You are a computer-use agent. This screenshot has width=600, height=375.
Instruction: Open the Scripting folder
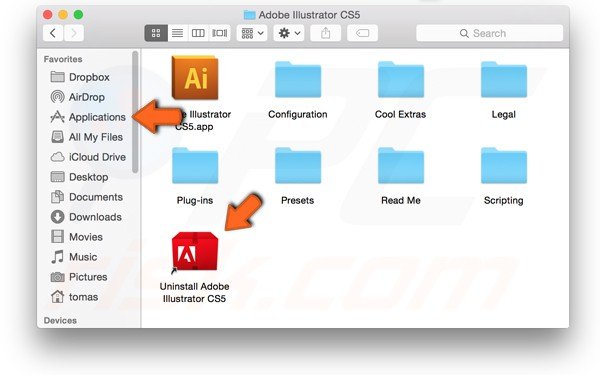[504, 166]
